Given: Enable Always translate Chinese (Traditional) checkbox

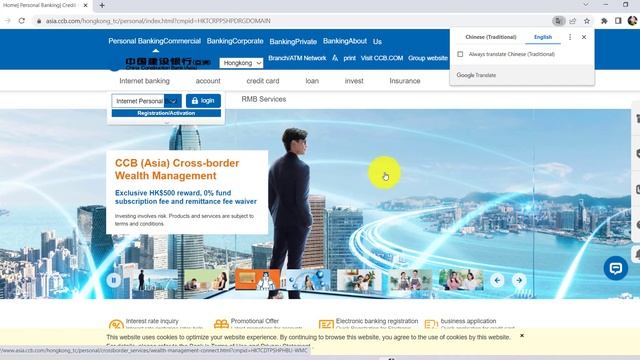Looking at the screenshot, I should [460, 54].
